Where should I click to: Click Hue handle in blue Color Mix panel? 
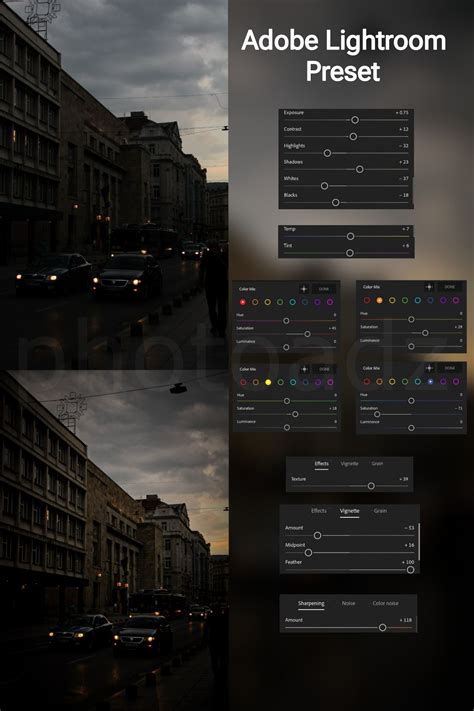411,401
